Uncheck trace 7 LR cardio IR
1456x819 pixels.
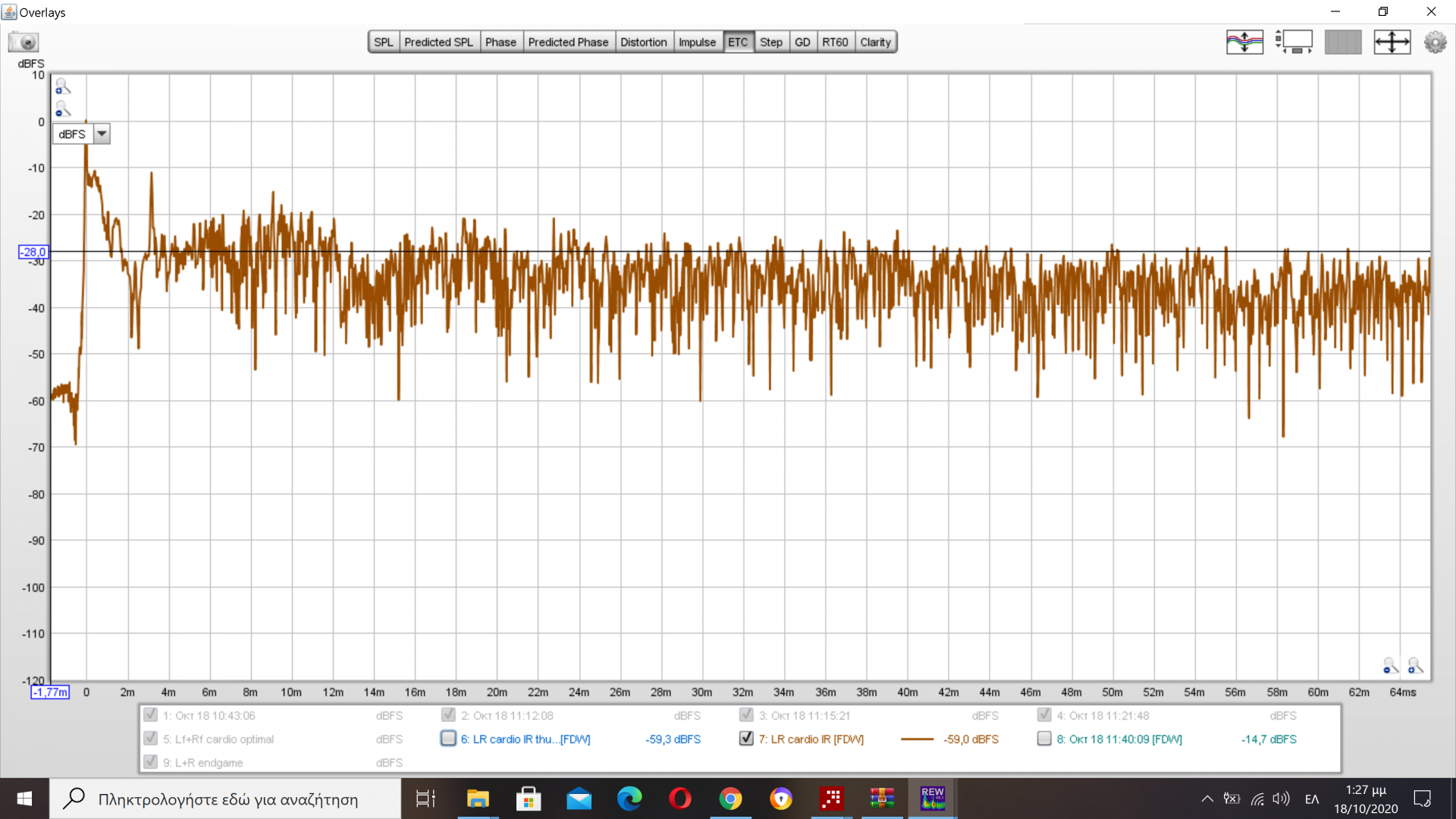(x=746, y=739)
